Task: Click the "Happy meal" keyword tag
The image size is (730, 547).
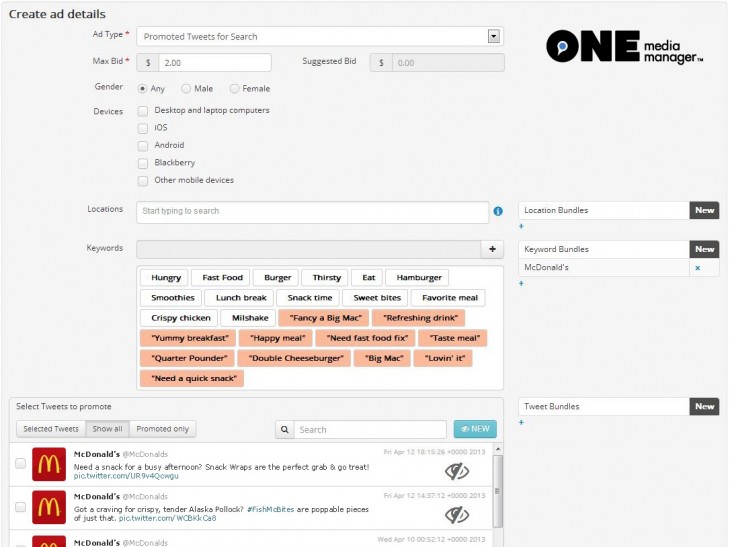Action: pyautogui.click(x=277, y=338)
